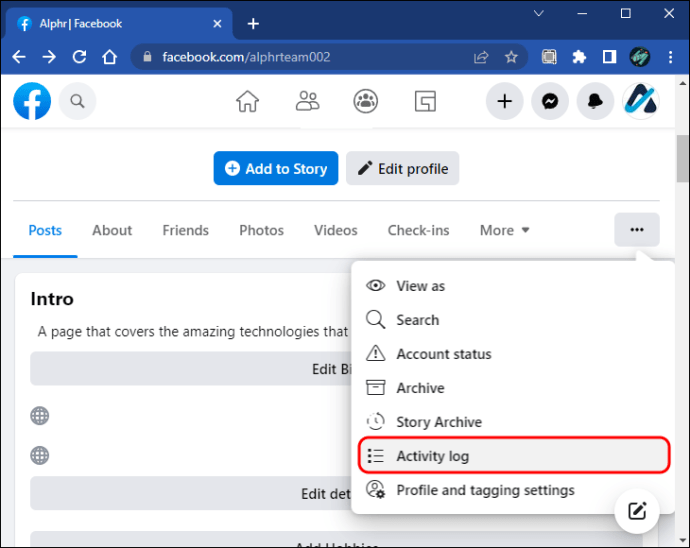This screenshot has height=548, width=690.
Task: Open Profile and tagging settings
Action: (485, 490)
